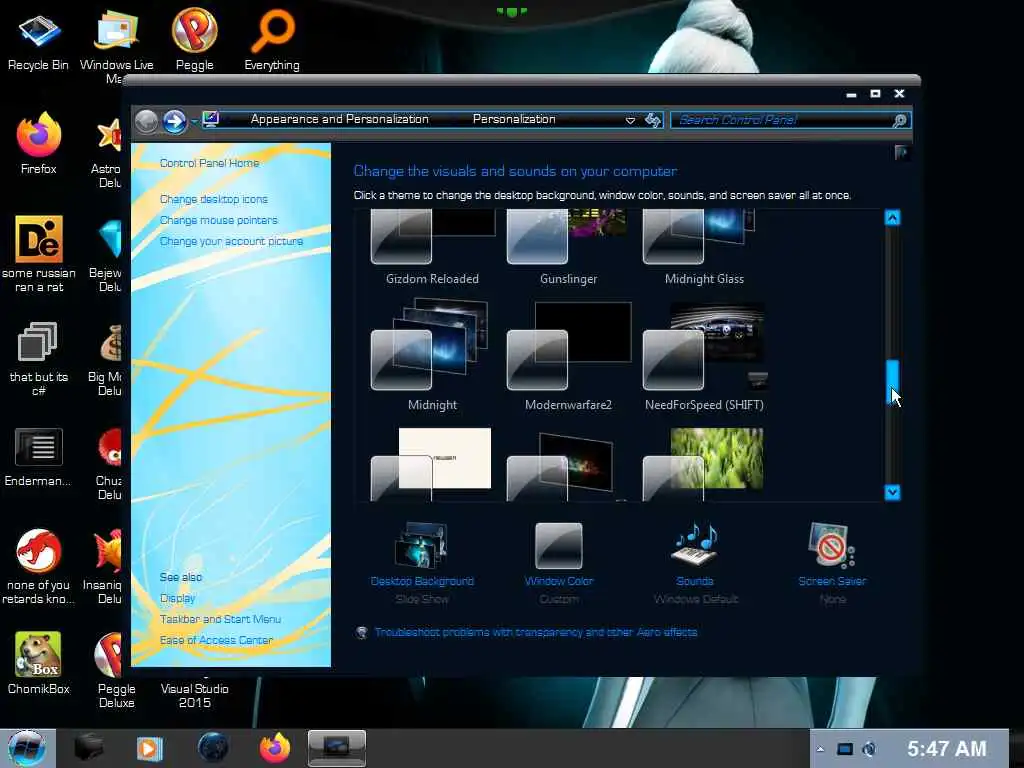This screenshot has height=768, width=1024.
Task: Open the Firefox taskbar icon
Action: coord(275,748)
